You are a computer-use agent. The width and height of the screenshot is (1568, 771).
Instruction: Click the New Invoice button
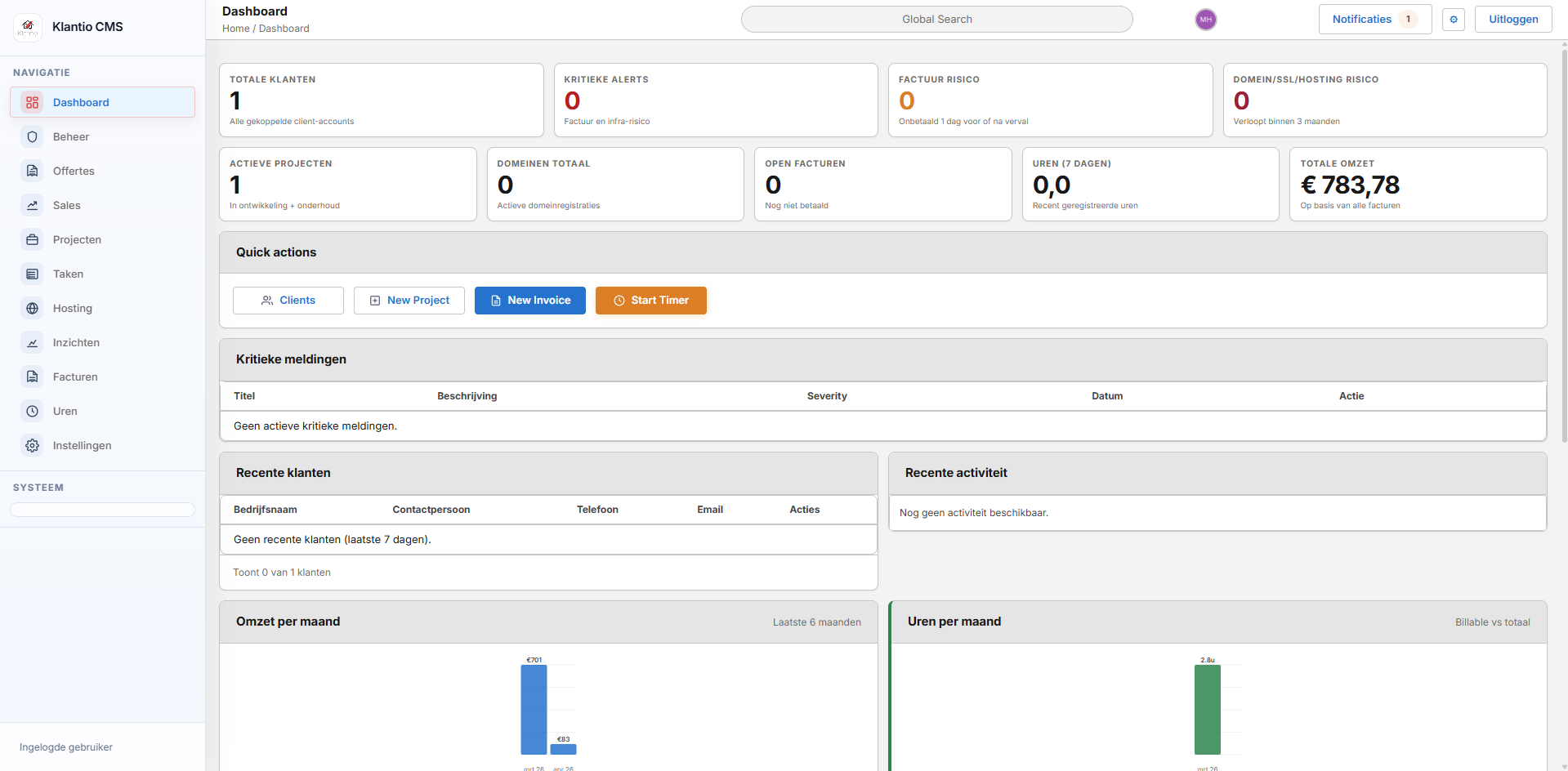click(x=530, y=301)
